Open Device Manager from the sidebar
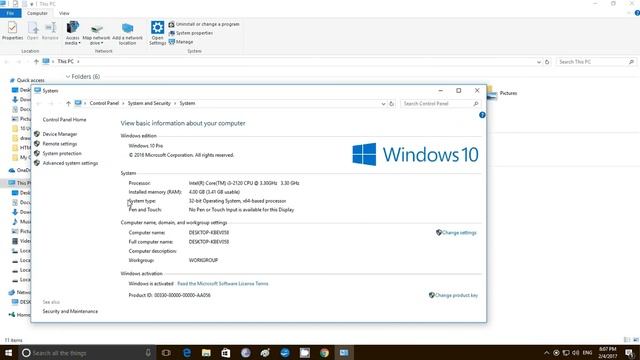This screenshot has width=640, height=360. pyautogui.click(x=60, y=134)
